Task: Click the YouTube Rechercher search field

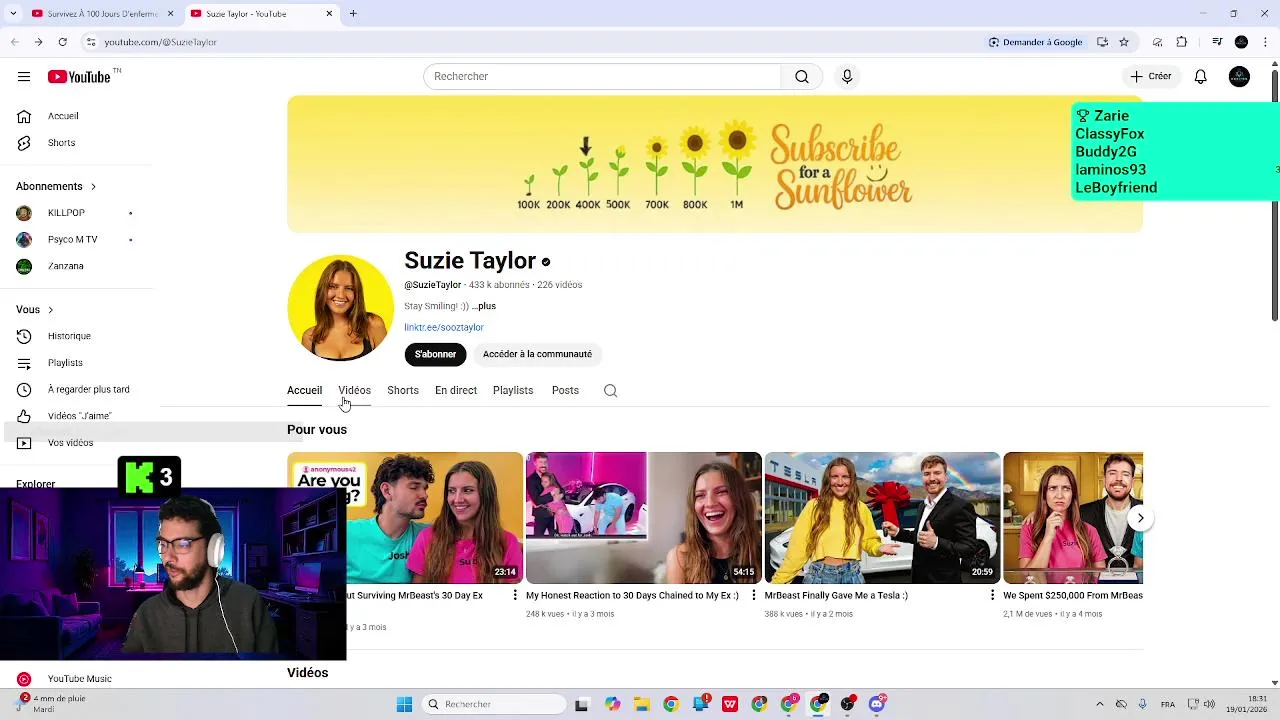Action: click(602, 77)
